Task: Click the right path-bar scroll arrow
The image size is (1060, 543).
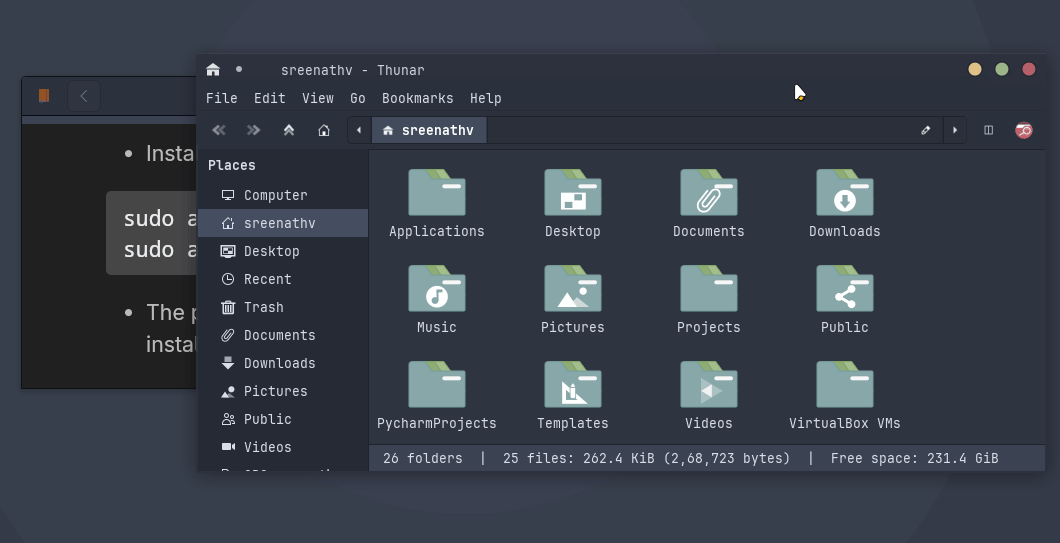Action: pos(955,130)
